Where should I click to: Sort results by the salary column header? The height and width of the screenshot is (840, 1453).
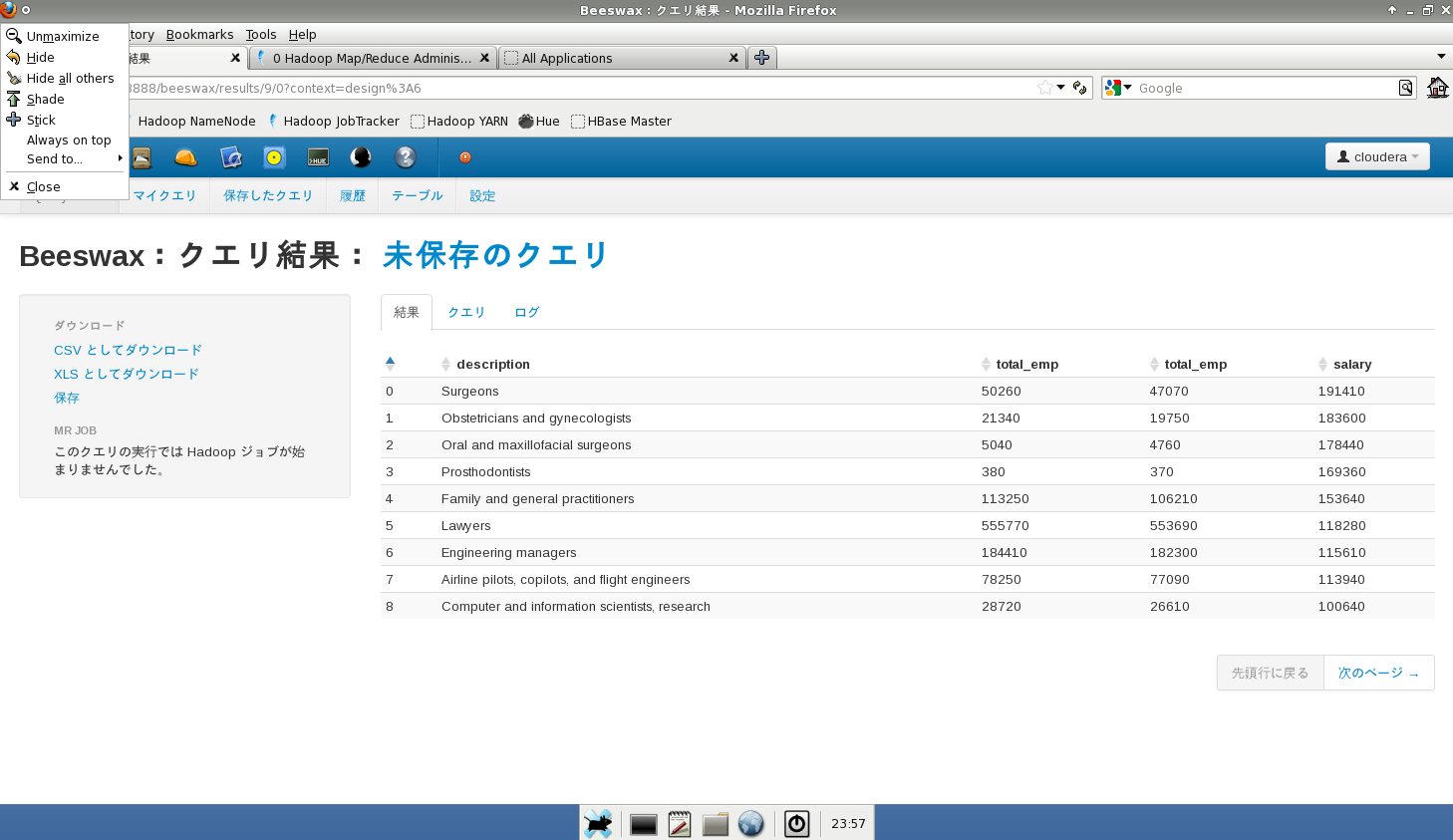[1352, 364]
